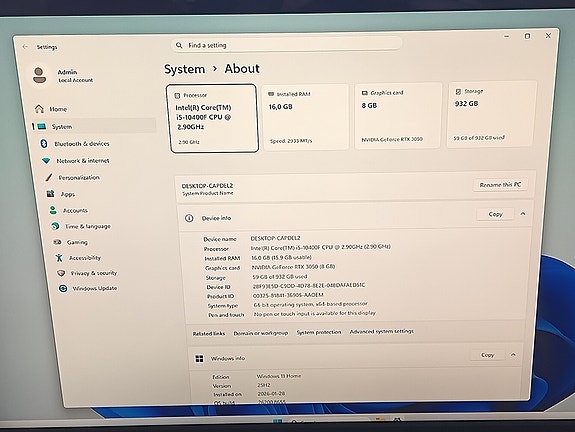Copy the Windows info details
The height and width of the screenshot is (432, 575).
487,355
